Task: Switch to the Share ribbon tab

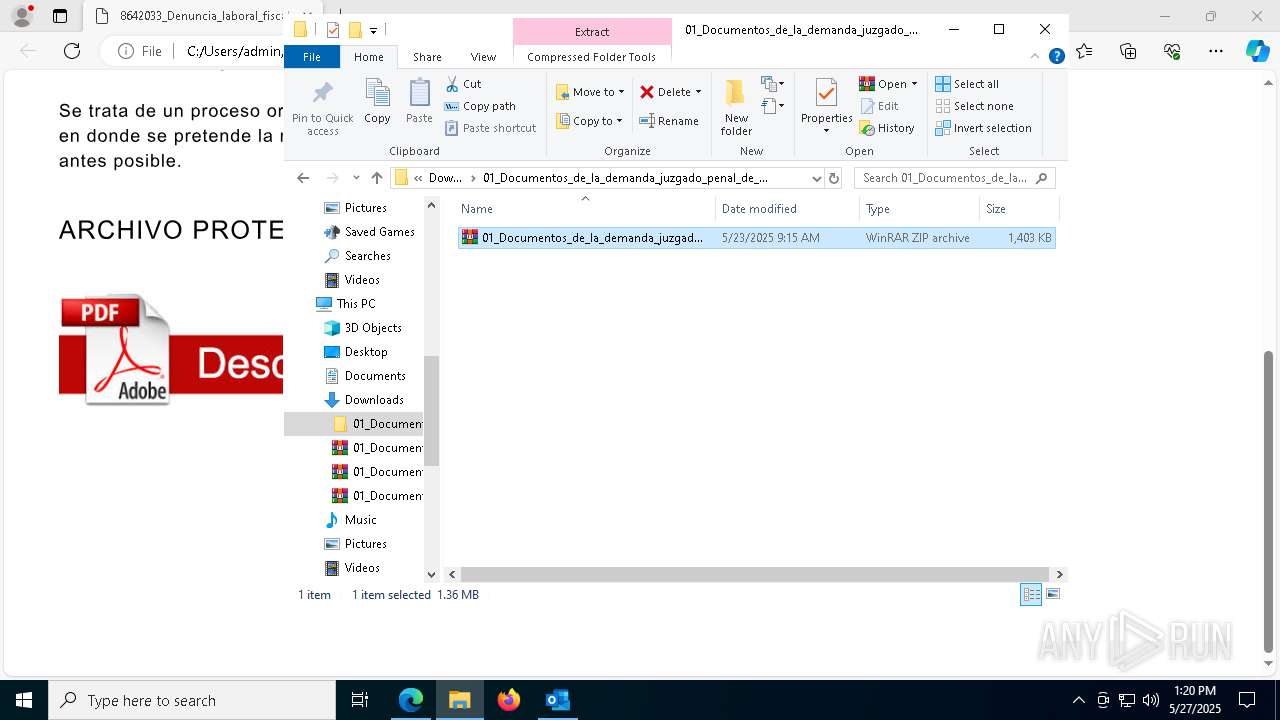Action: pyautogui.click(x=427, y=57)
